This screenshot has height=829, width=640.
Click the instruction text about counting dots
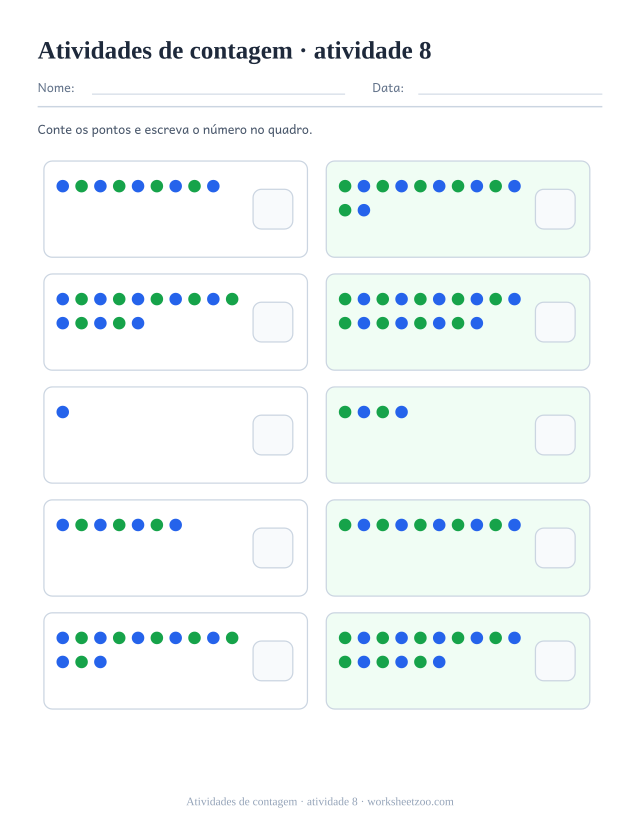pos(175,130)
